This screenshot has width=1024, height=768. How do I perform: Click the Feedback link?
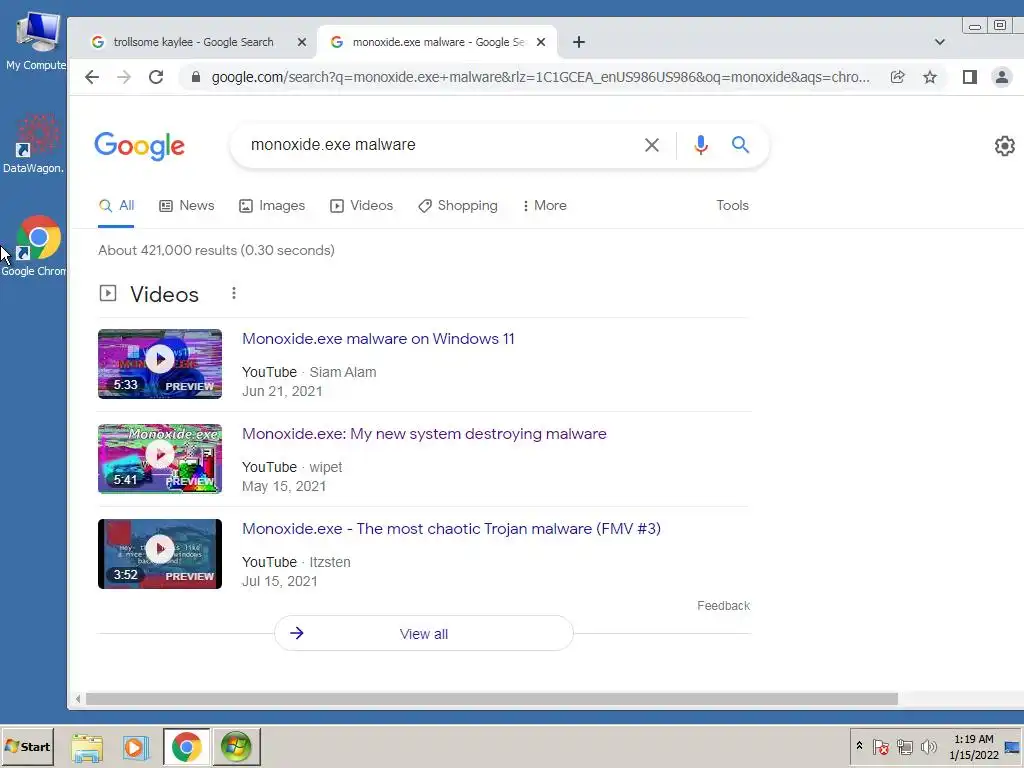coord(724,606)
